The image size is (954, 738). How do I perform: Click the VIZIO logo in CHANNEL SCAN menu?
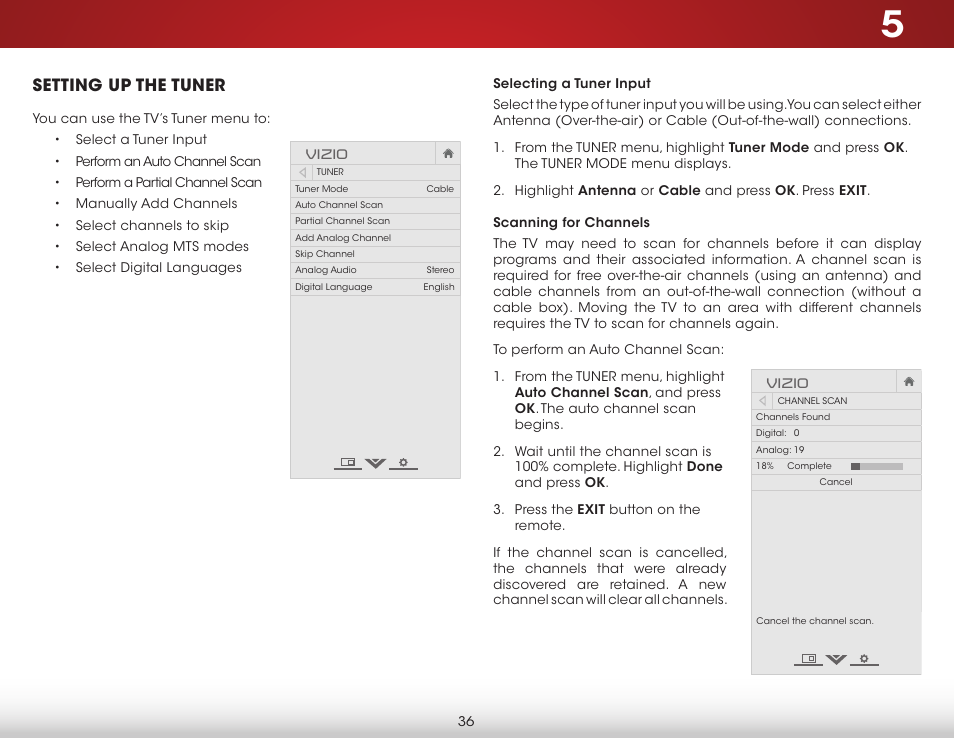(x=787, y=383)
